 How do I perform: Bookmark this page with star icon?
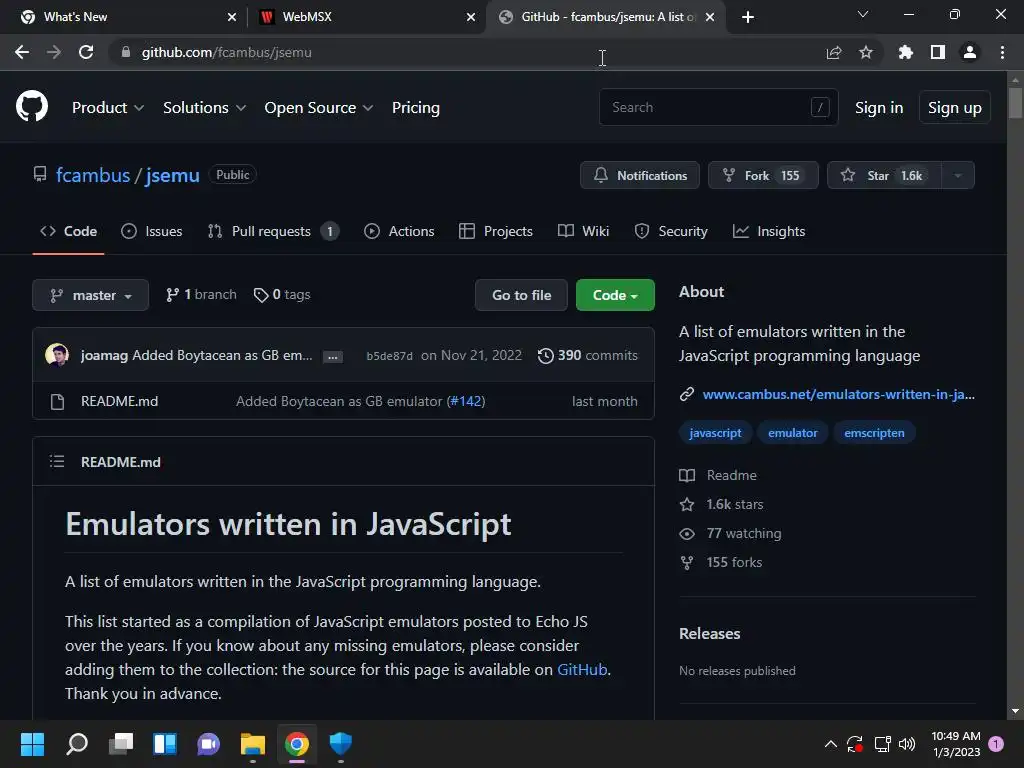pyautogui.click(x=865, y=52)
